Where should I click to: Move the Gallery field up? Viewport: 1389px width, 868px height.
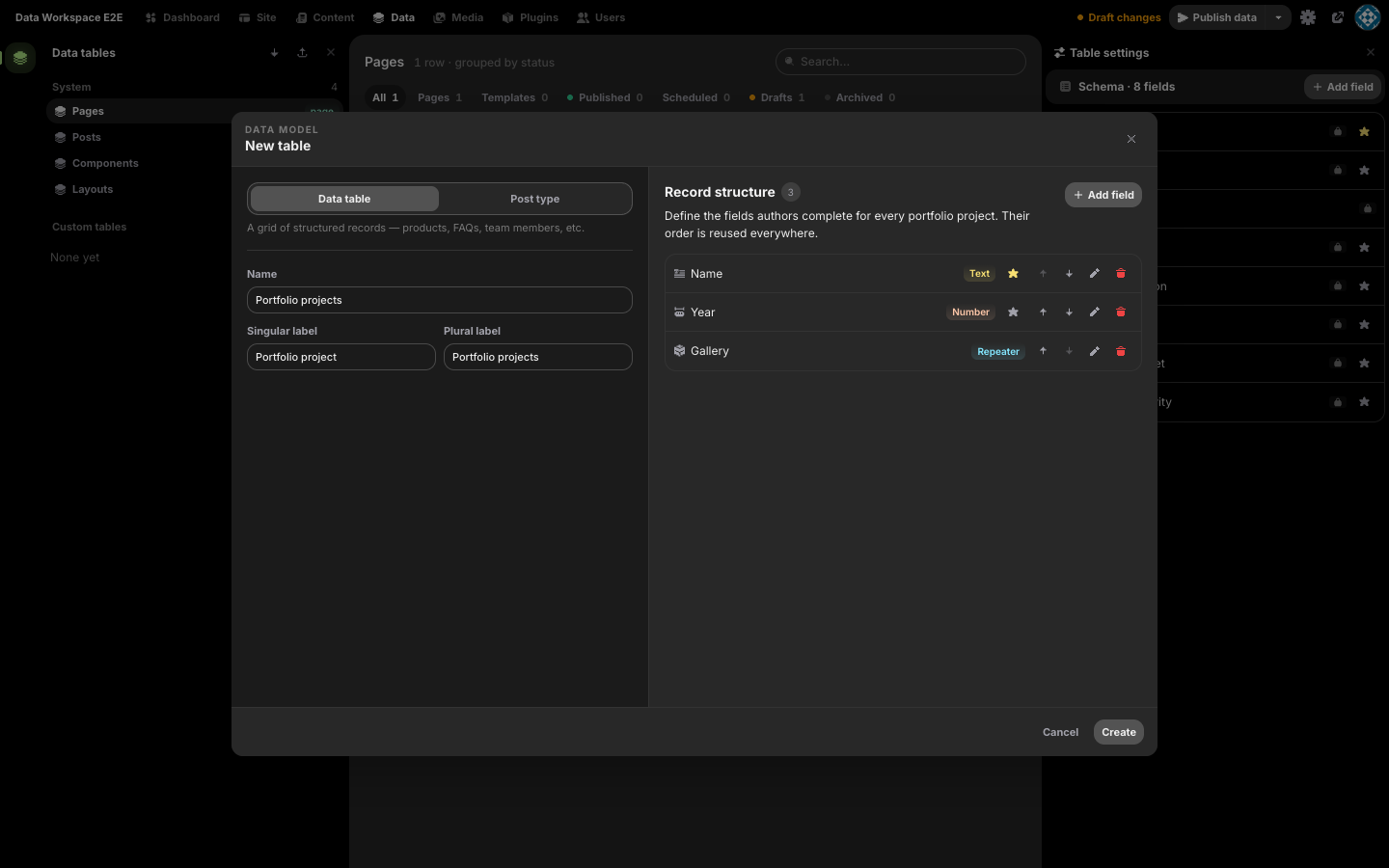click(1043, 351)
